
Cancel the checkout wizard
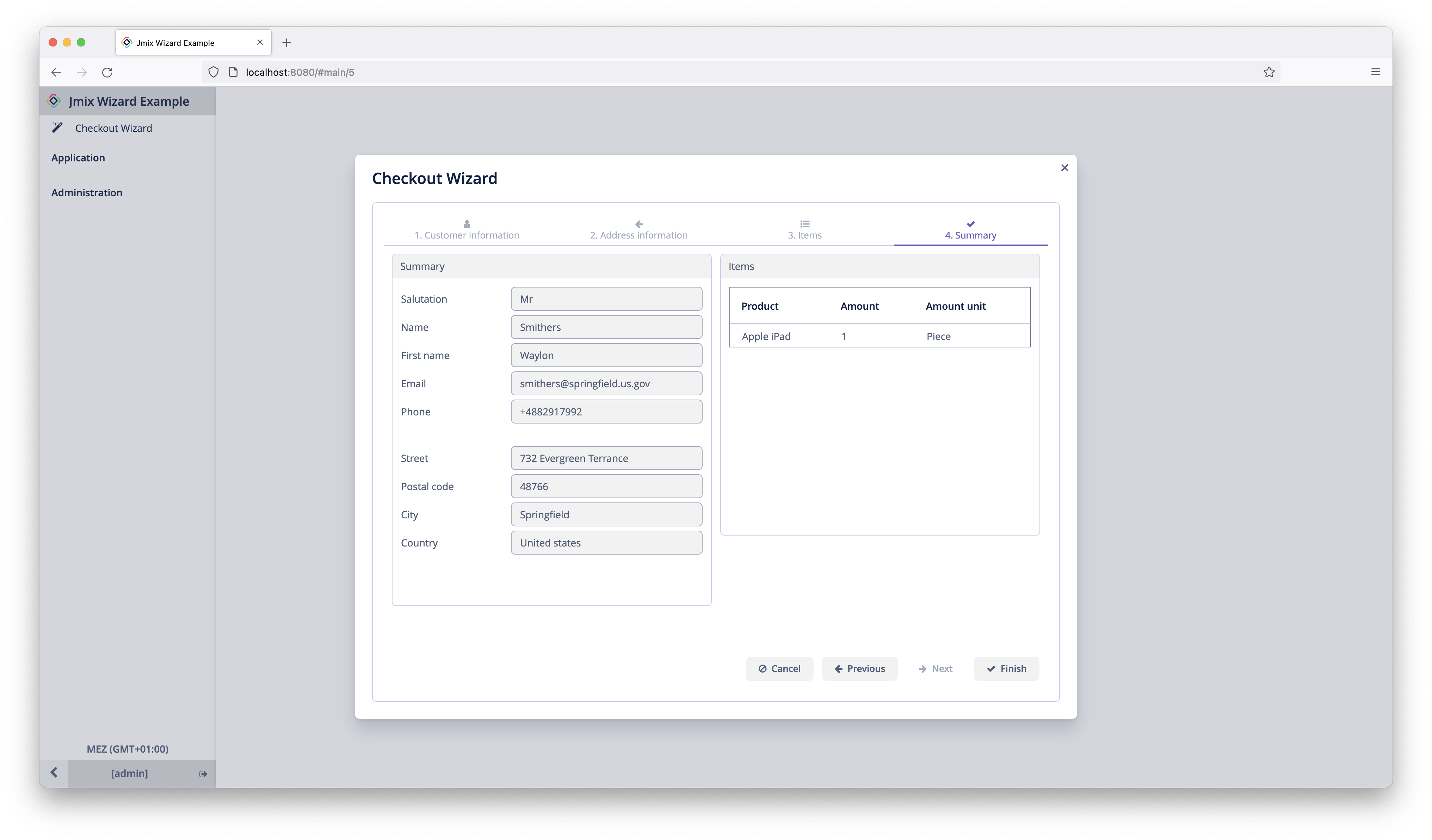coord(779,669)
